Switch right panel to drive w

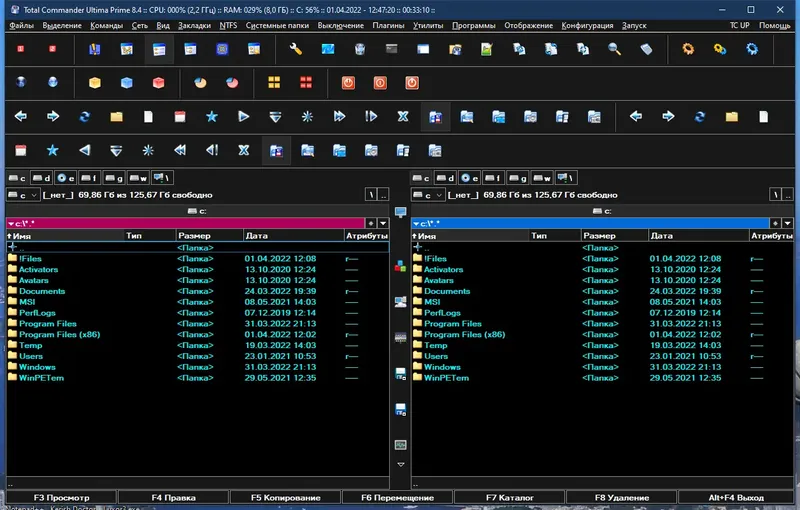coord(542,178)
